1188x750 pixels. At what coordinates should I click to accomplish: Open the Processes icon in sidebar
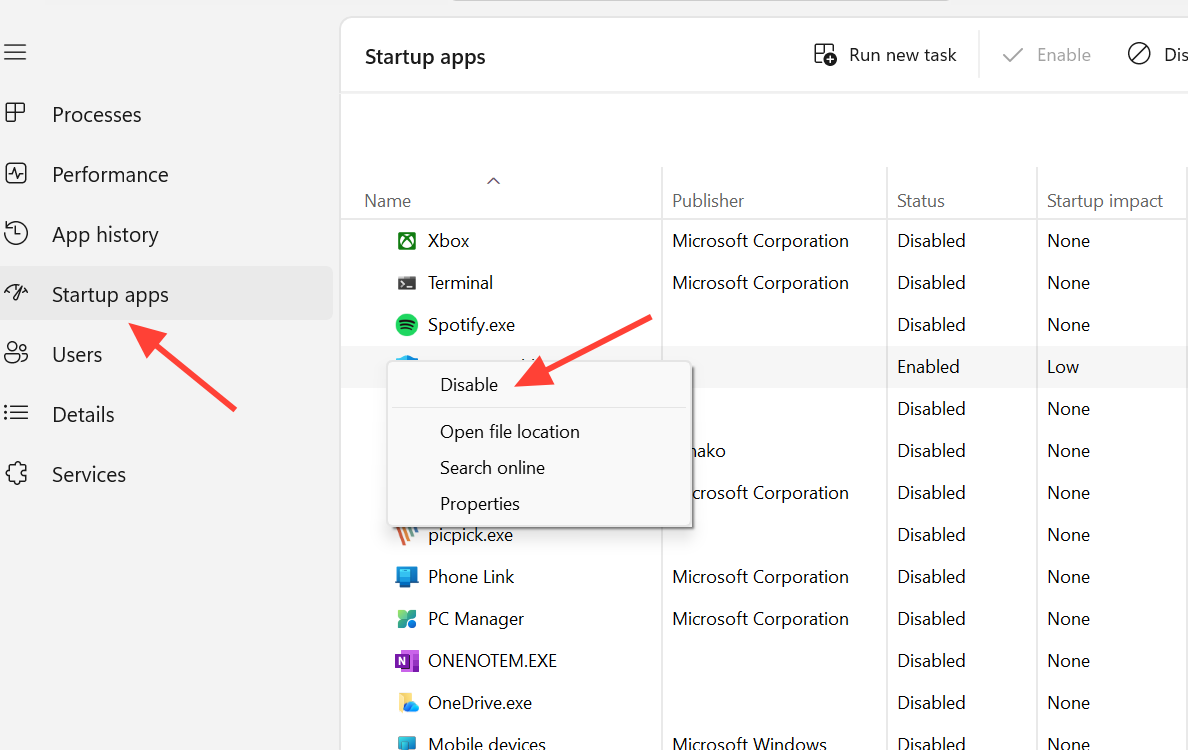15,113
